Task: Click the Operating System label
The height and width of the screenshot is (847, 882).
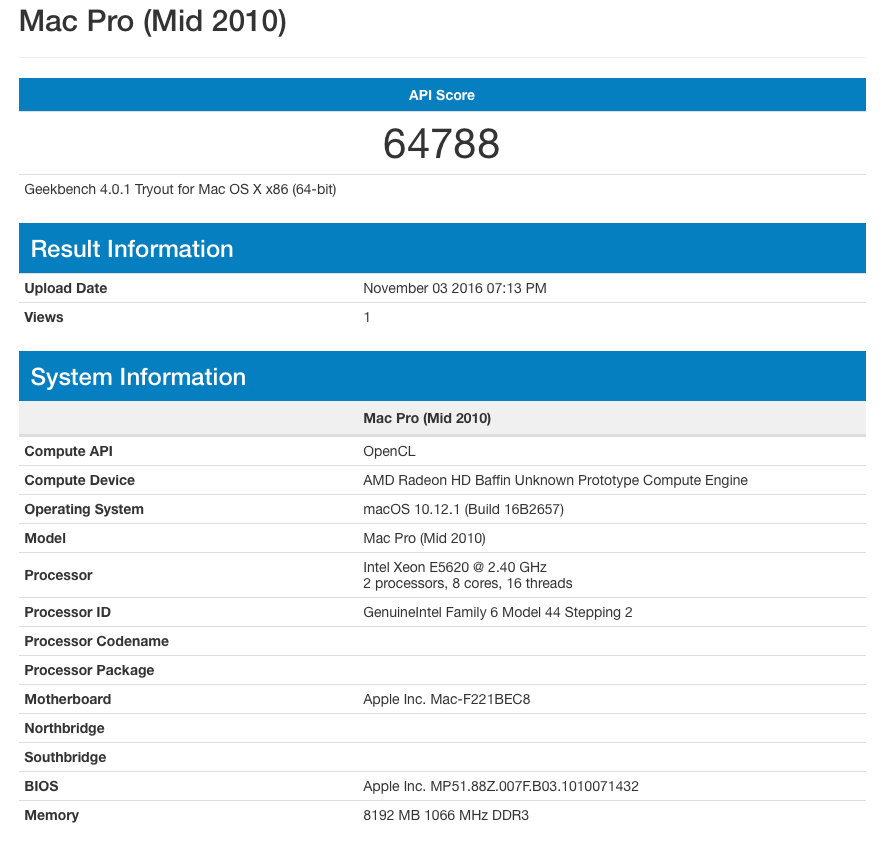Action: [84, 509]
